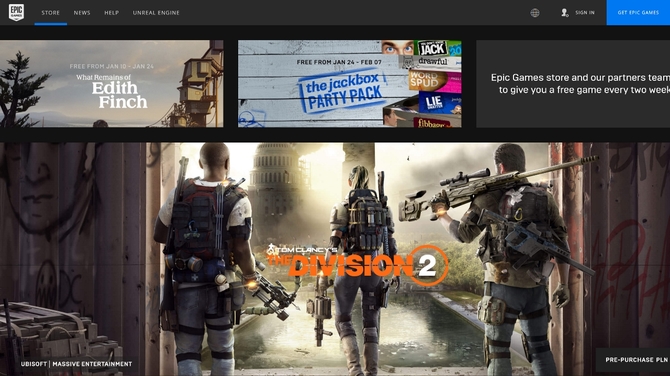Click the Division 2 hero banner
The width and height of the screenshot is (670, 376).
[335, 259]
